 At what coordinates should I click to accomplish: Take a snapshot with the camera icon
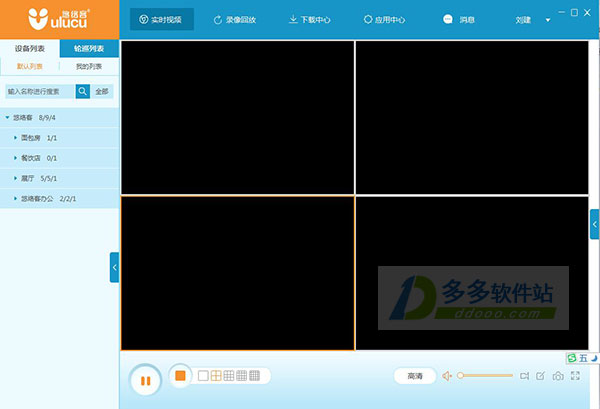[x=558, y=376]
